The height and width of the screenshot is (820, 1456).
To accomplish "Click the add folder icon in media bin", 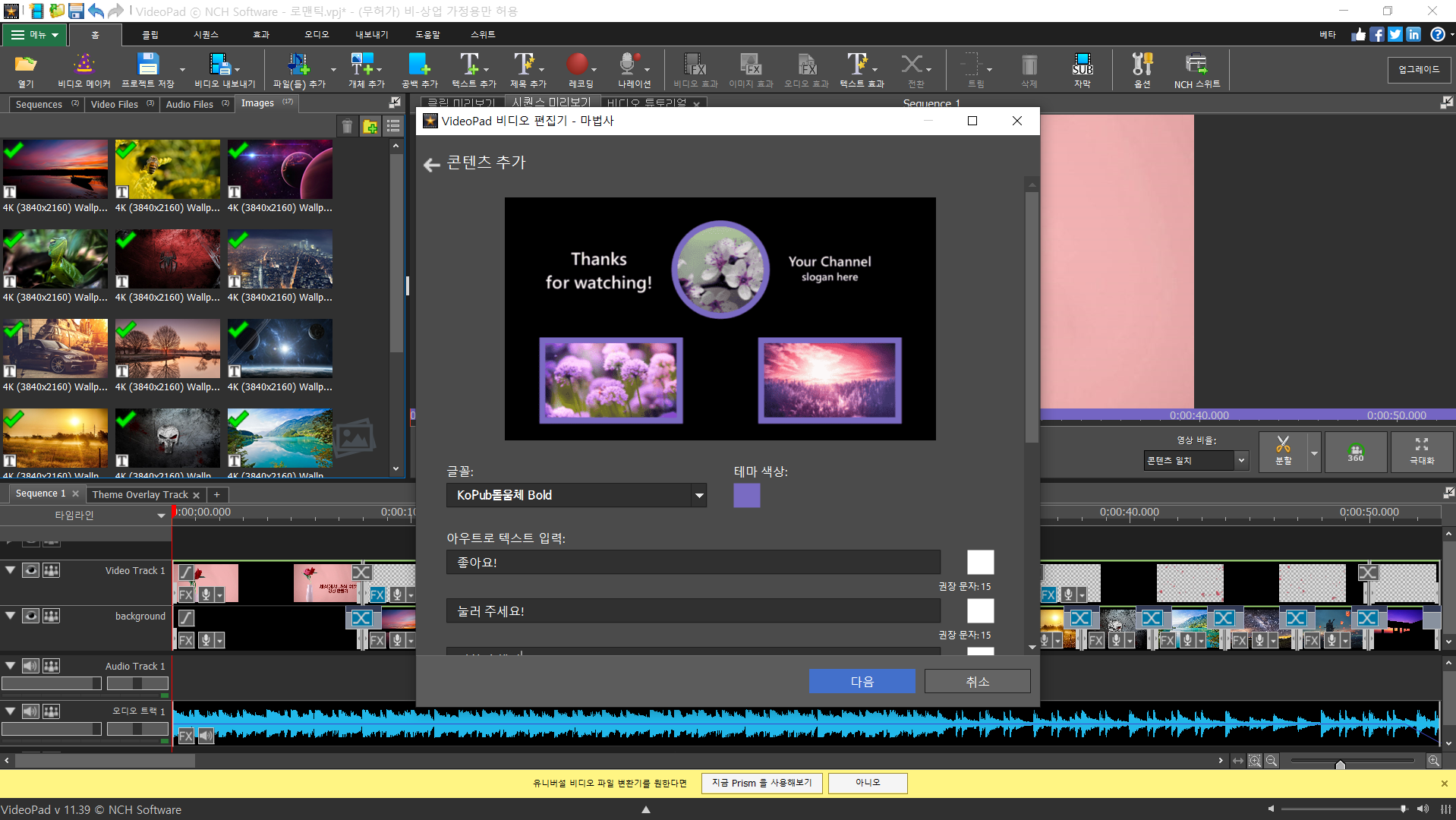I will [x=370, y=127].
